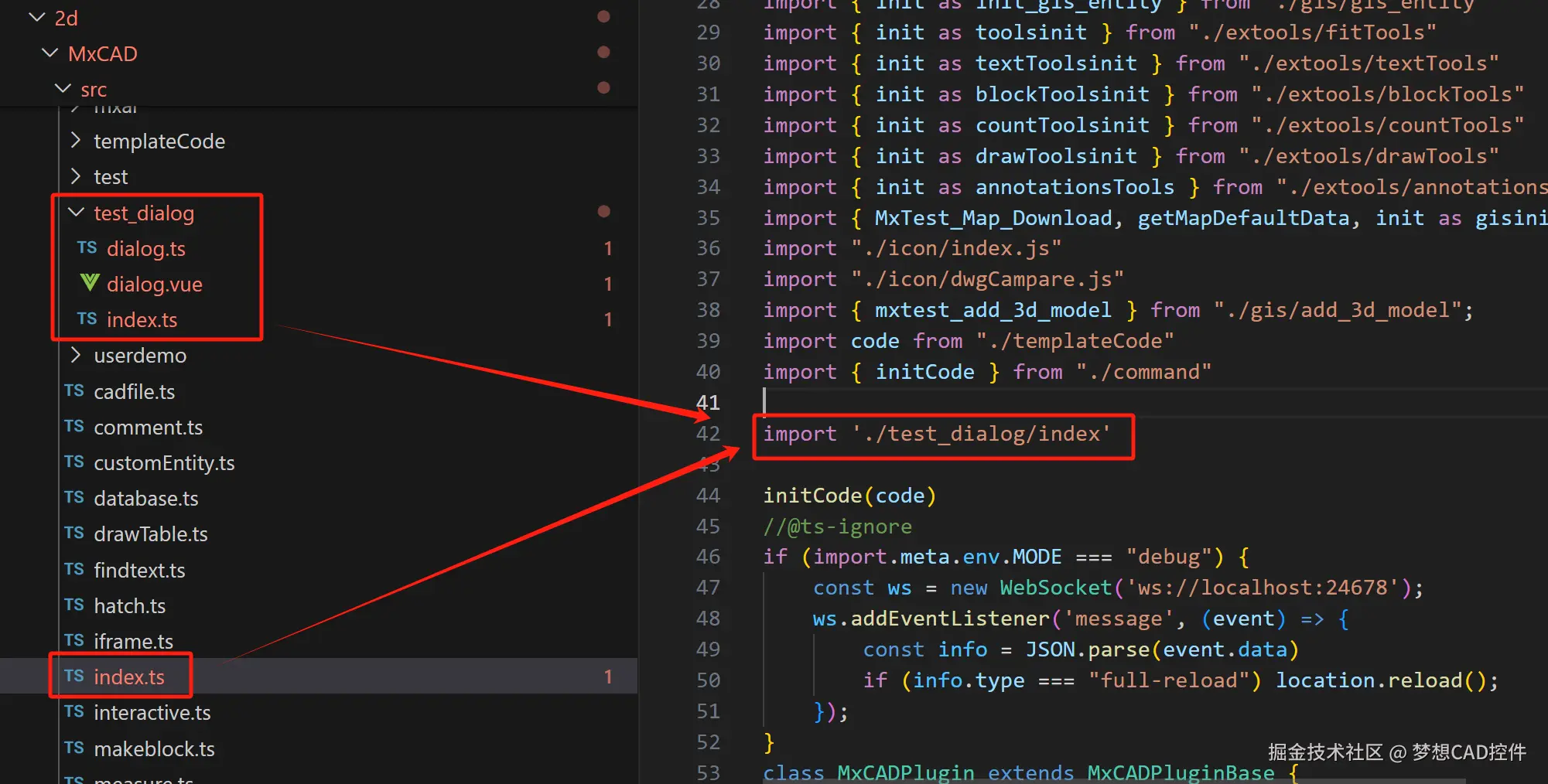Viewport: 1548px width, 784px height.
Task: Click the "./command" import path
Action: (1143, 372)
